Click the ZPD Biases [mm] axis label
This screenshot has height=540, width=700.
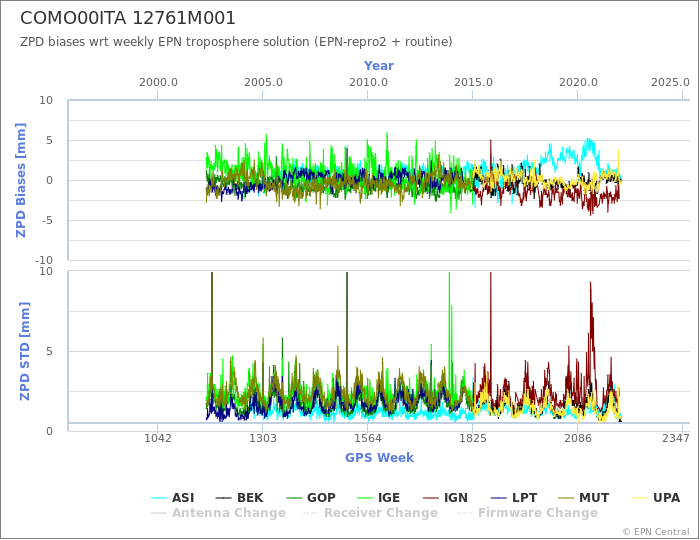pos(21,180)
